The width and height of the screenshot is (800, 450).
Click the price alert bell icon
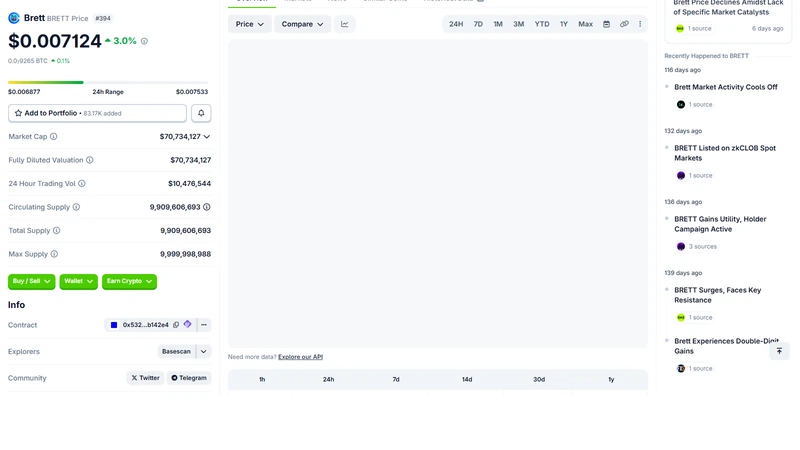[201, 113]
